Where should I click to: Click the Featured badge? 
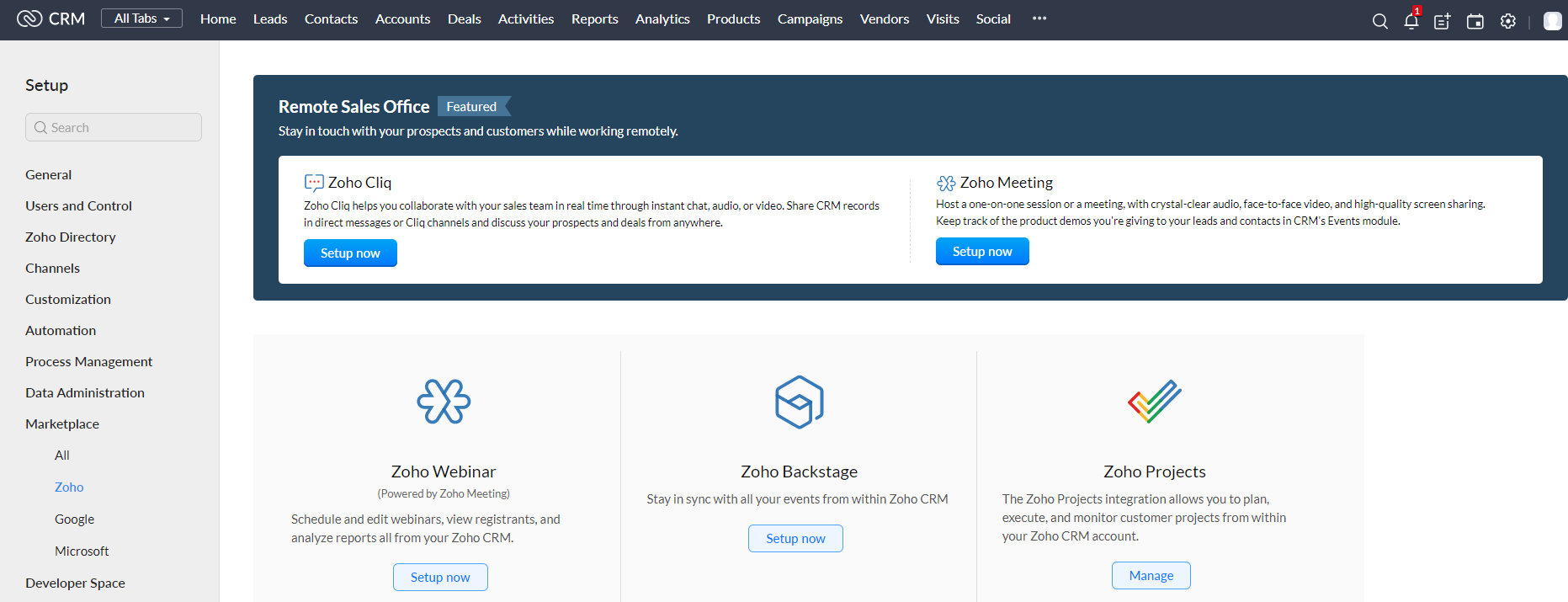click(x=473, y=107)
